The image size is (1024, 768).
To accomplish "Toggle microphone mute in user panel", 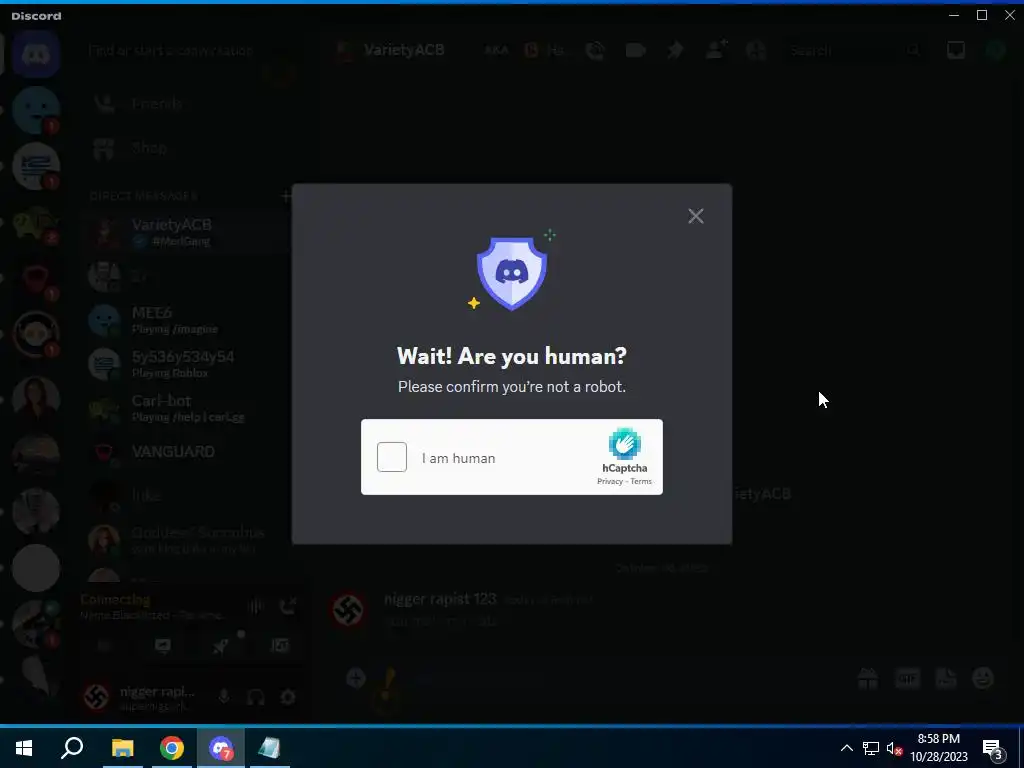I will click(223, 697).
